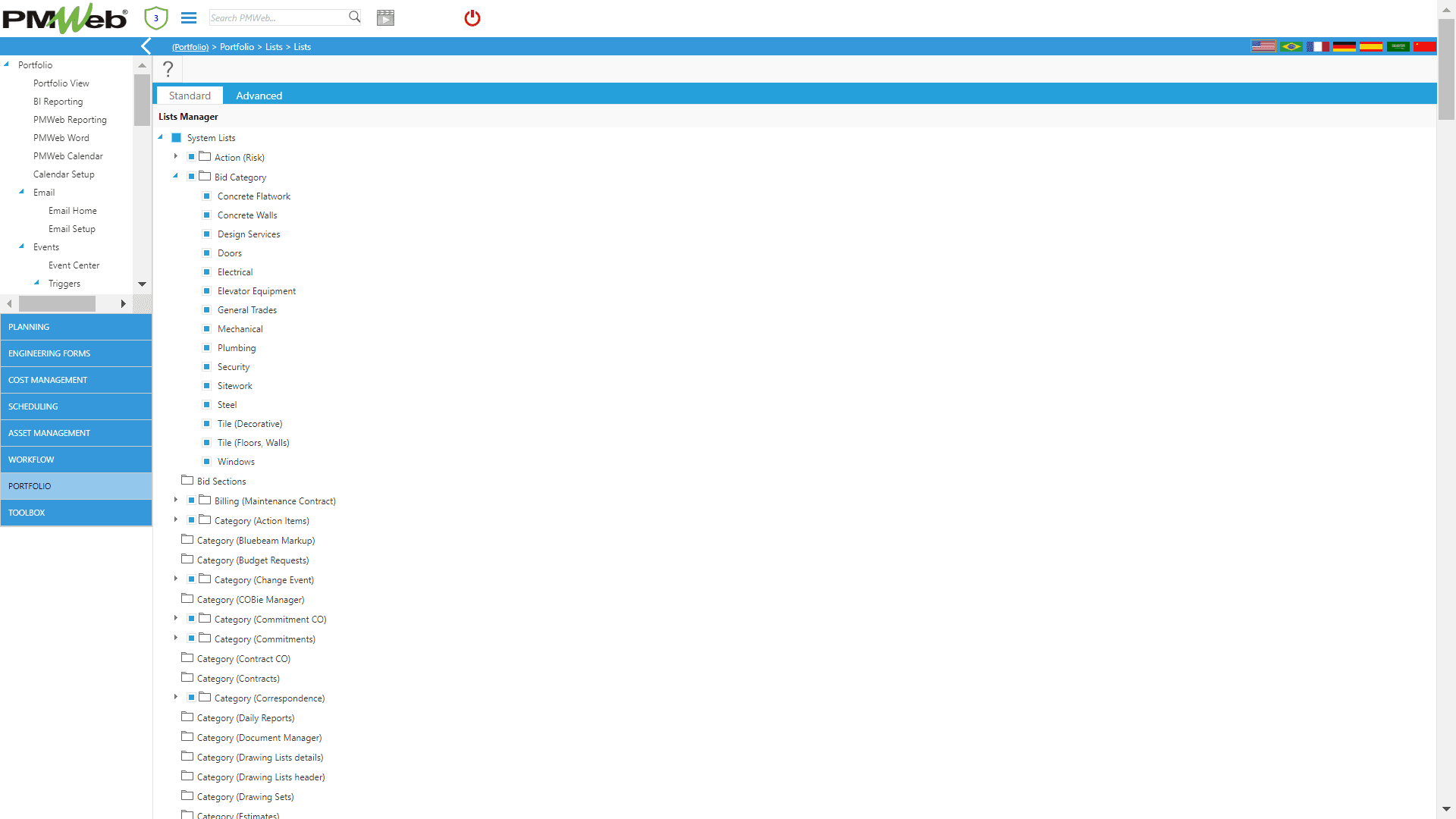This screenshot has width=1456, height=819.
Task: Open the hamburger menu icon
Action: [x=189, y=17]
